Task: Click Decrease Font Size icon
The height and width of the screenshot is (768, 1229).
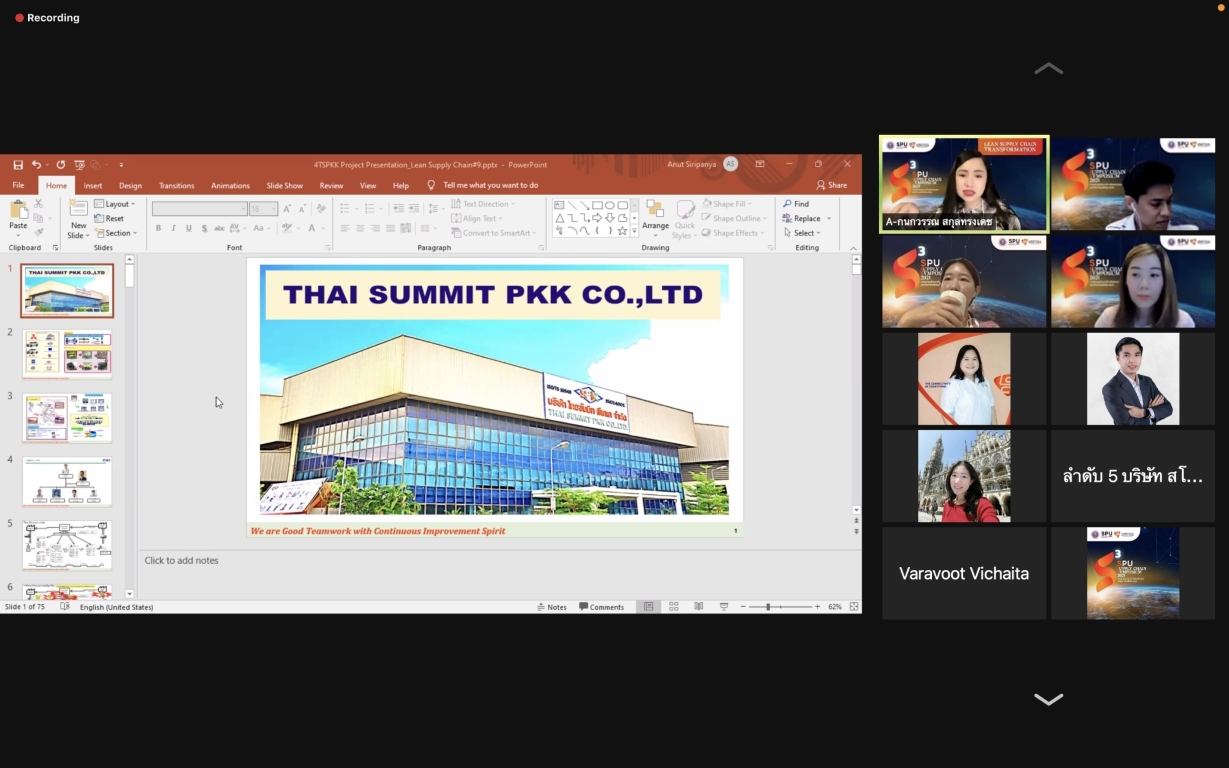Action: click(x=302, y=209)
